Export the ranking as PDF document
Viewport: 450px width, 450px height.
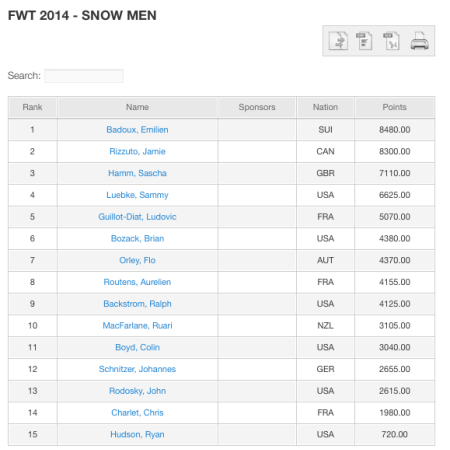391,41
